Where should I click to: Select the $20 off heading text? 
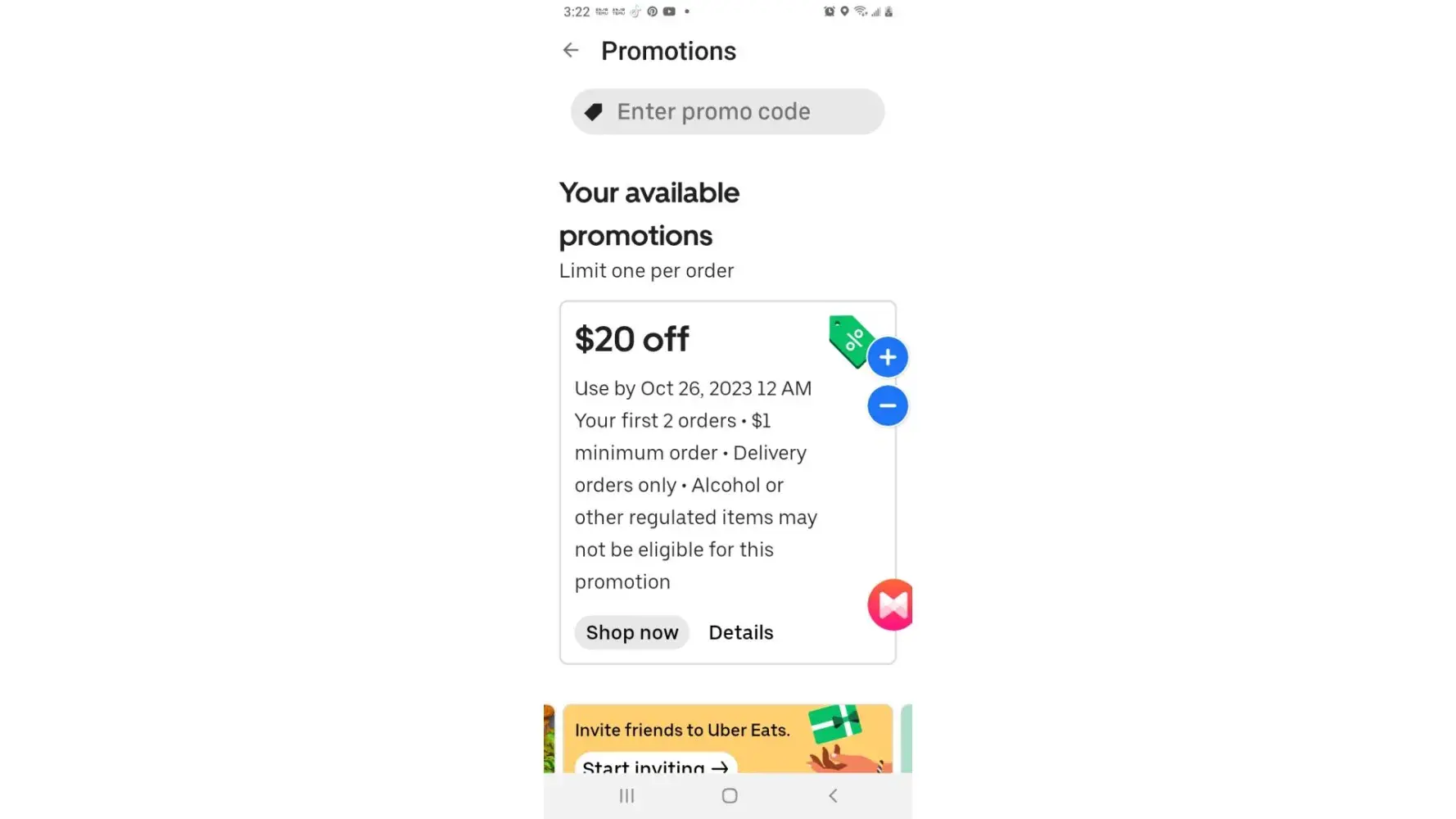click(x=632, y=339)
